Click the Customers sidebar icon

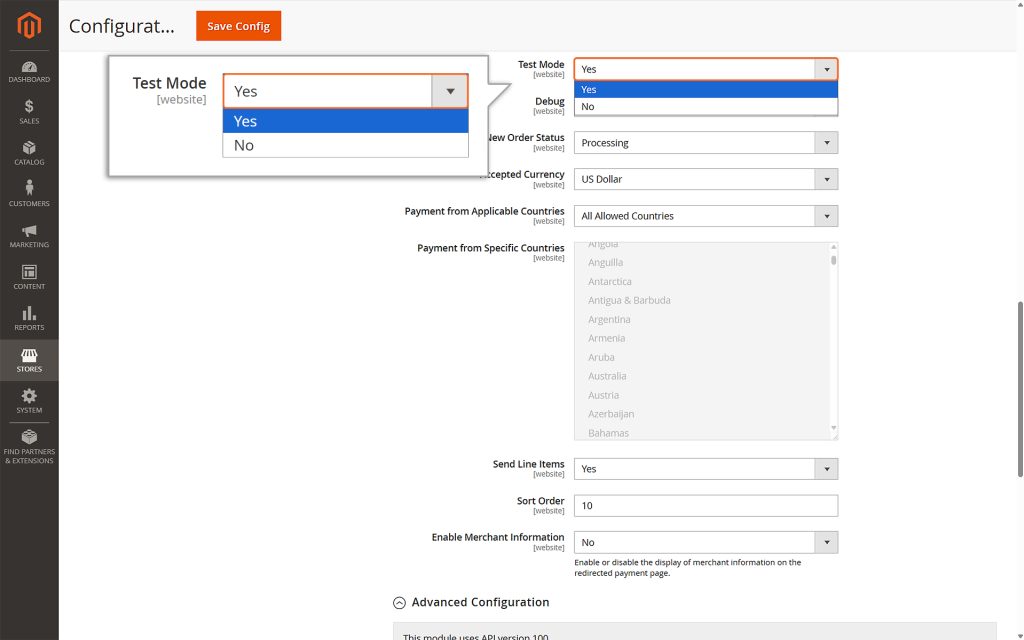pyautogui.click(x=29, y=192)
